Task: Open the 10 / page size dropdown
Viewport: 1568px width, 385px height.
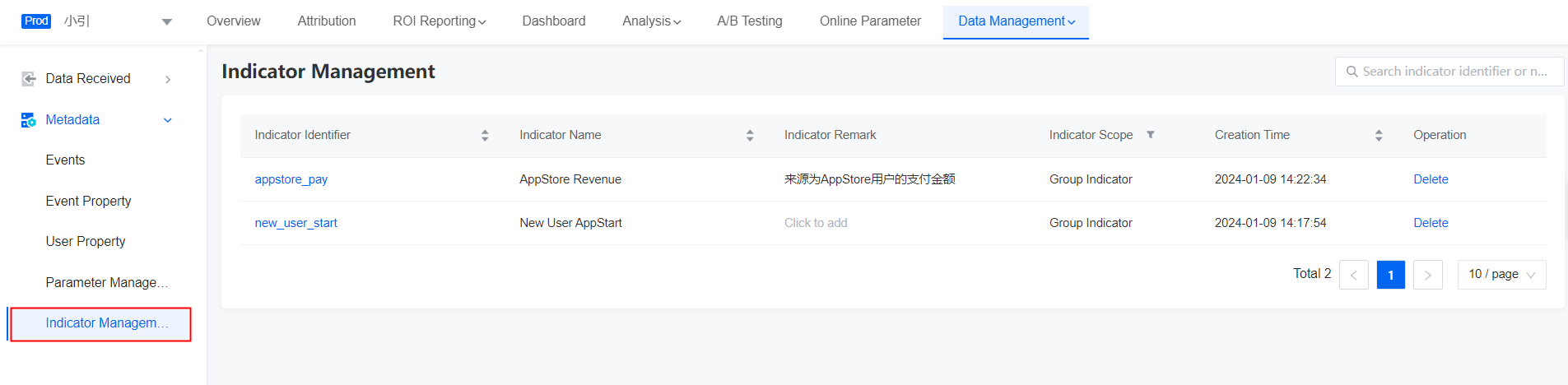Action: click(x=1501, y=275)
